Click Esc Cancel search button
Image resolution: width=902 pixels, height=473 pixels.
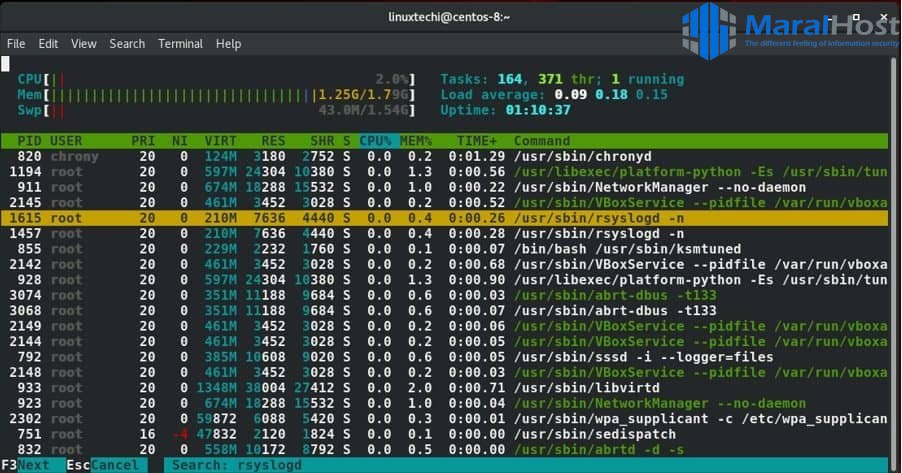pyautogui.click(x=106, y=465)
